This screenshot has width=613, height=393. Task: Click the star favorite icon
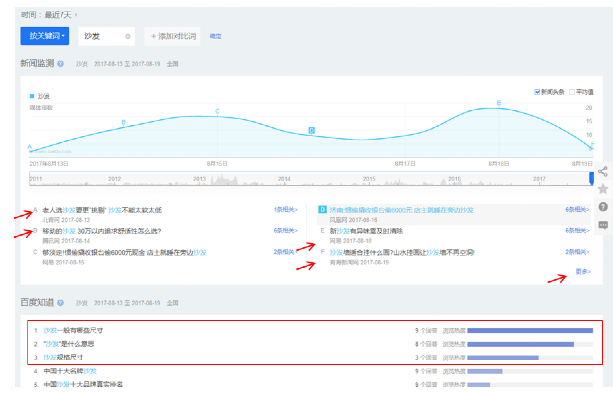pos(603,189)
